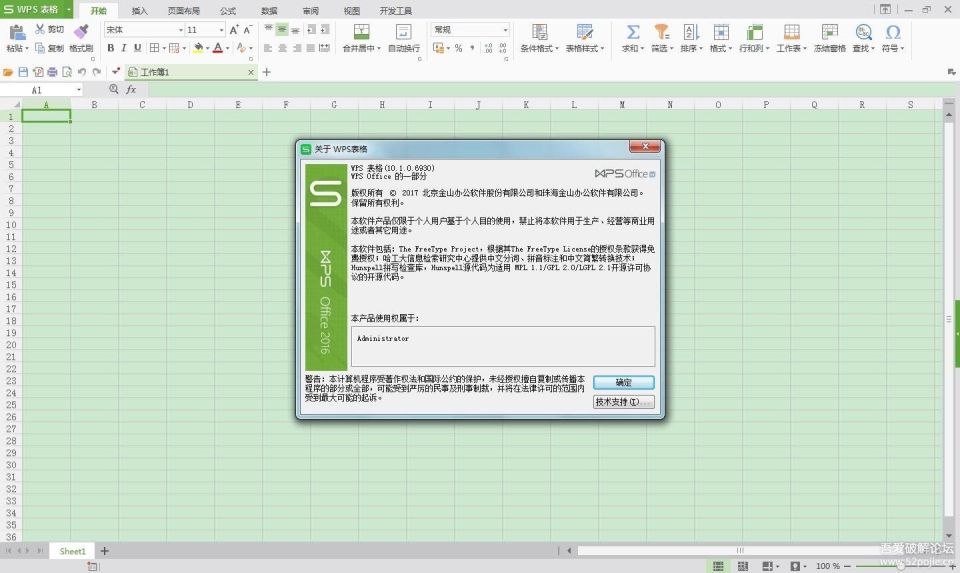The image size is (960, 573).
Task: Open the WPS 表格 application menu arrow
Action: pyautogui.click(x=69, y=9)
